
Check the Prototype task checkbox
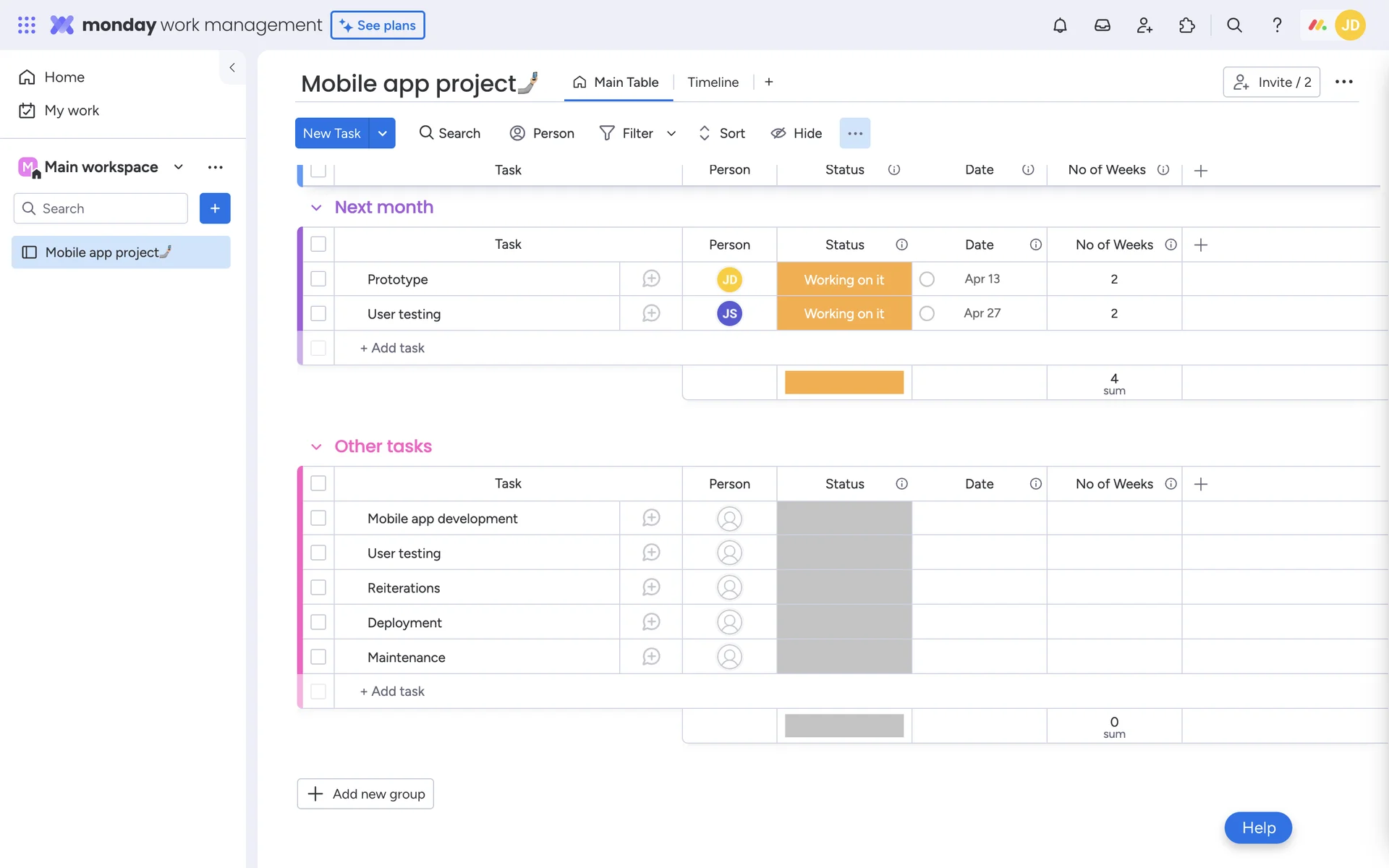[x=318, y=279]
